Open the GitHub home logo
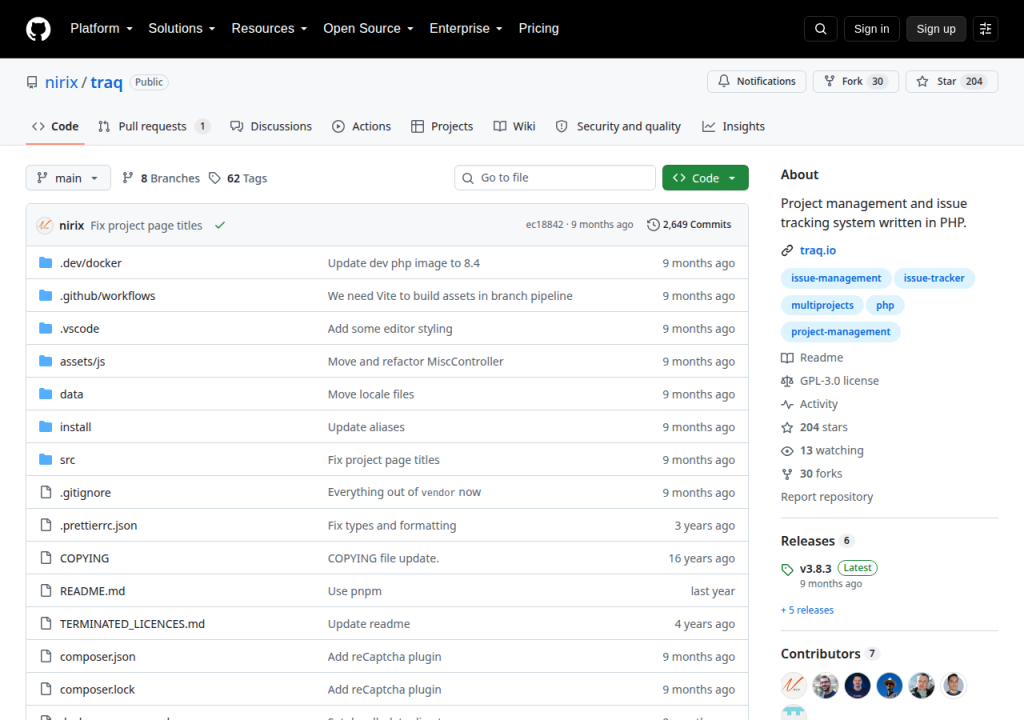 [x=38, y=29]
